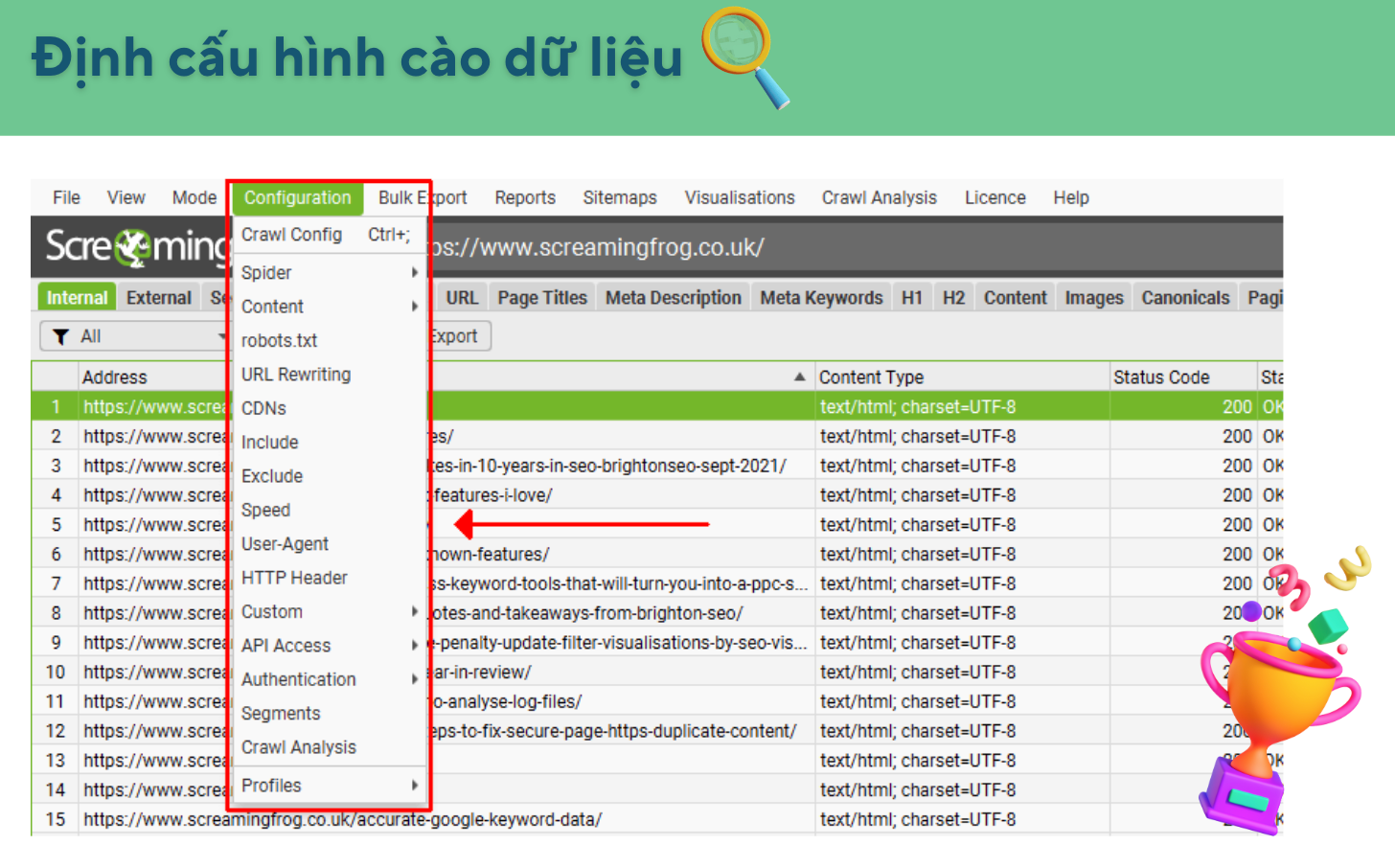This screenshot has width=1395, height=868.
Task: Switch to the Page Titles tab
Action: pyautogui.click(x=542, y=298)
